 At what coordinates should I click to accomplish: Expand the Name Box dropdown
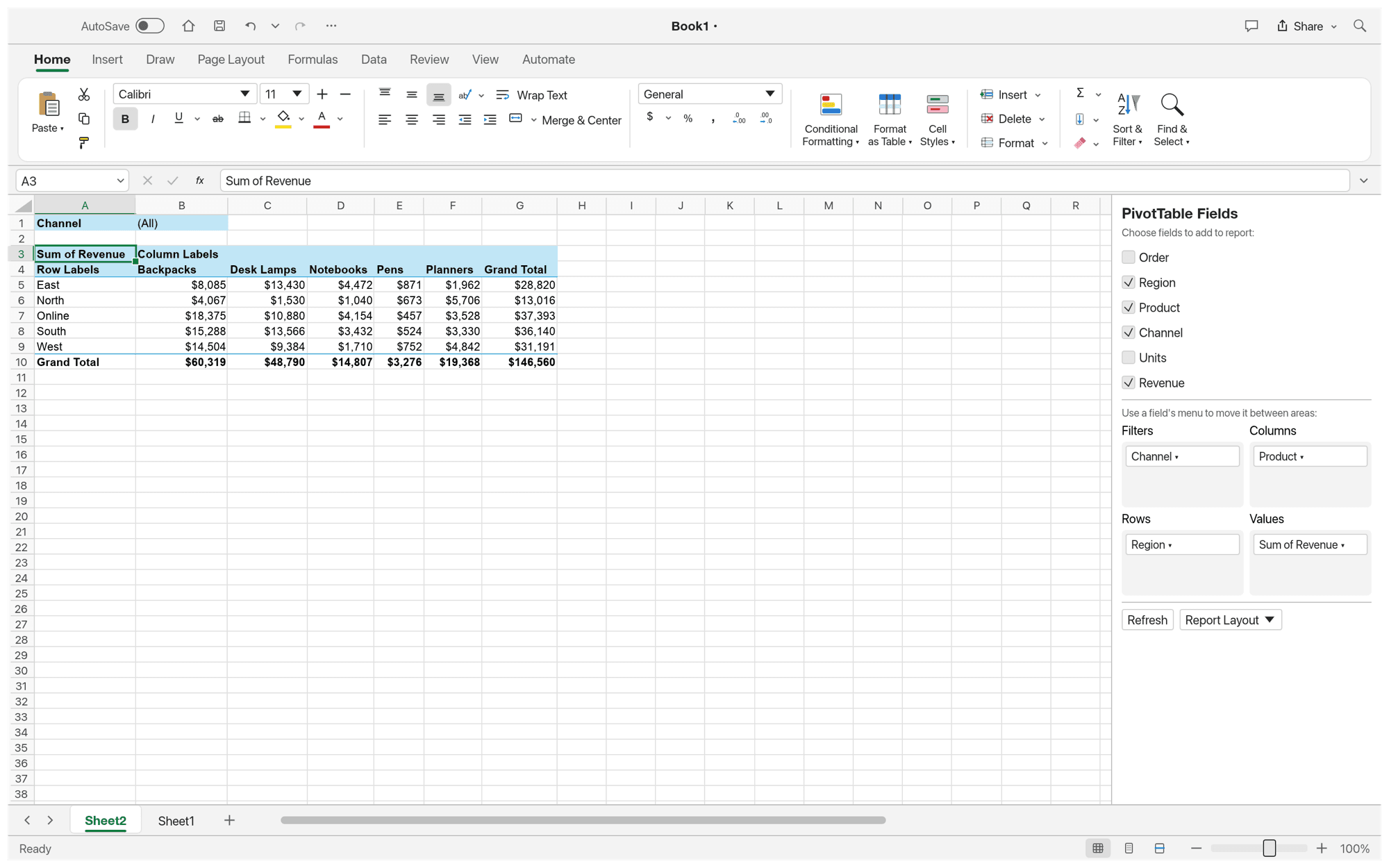[x=120, y=181]
